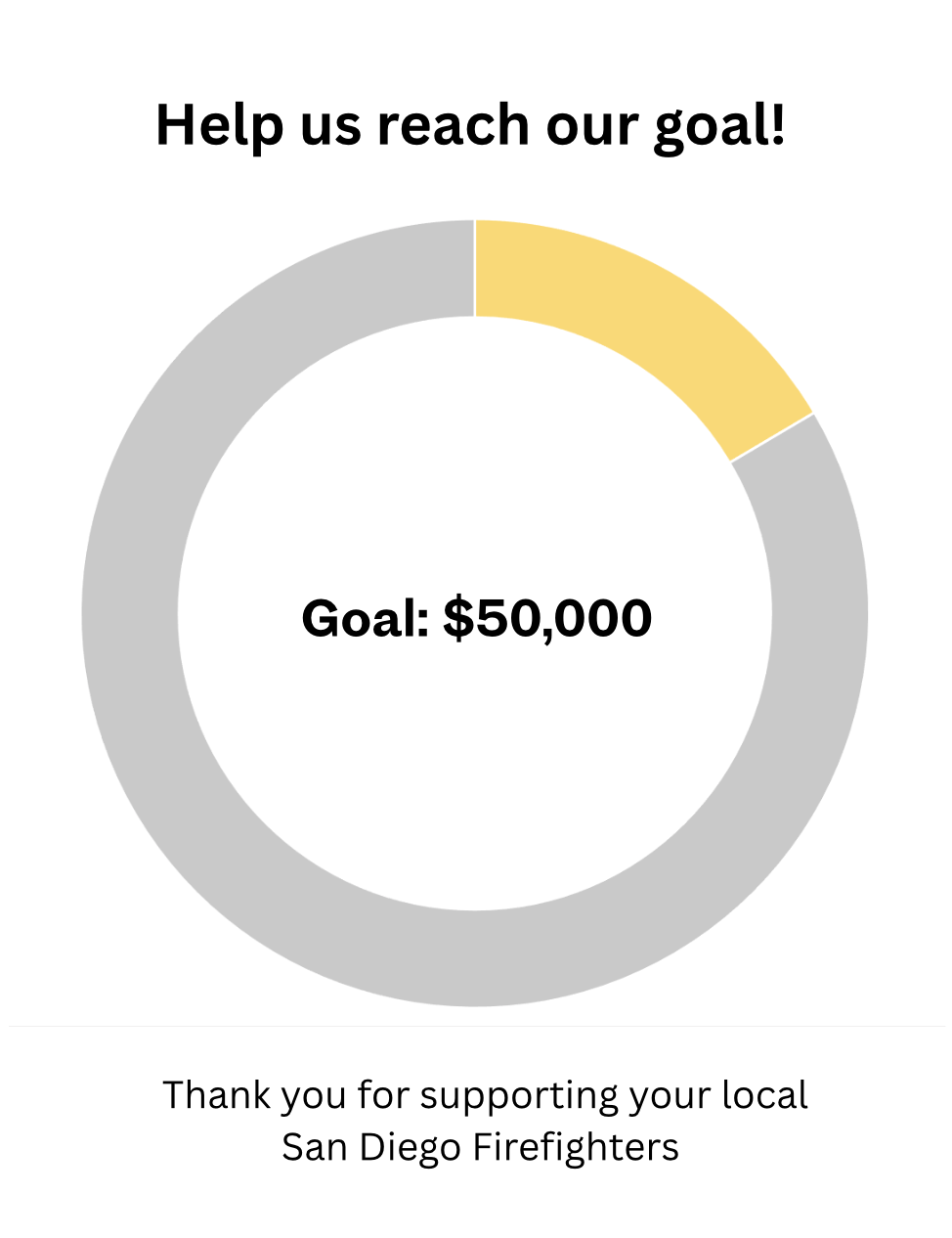Select the word "local" in the footer
The image size is (952, 1238).
point(764,1095)
